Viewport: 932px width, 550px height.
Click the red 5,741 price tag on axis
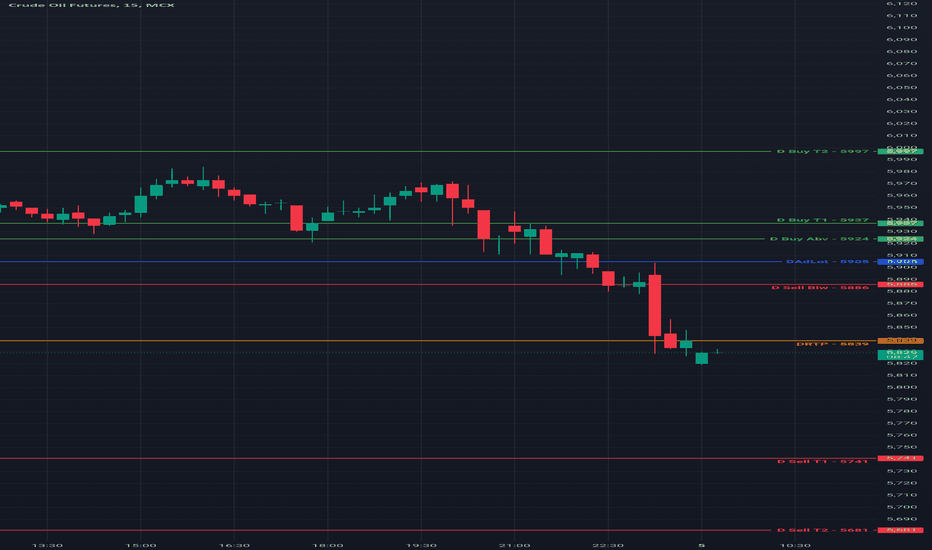coord(900,458)
